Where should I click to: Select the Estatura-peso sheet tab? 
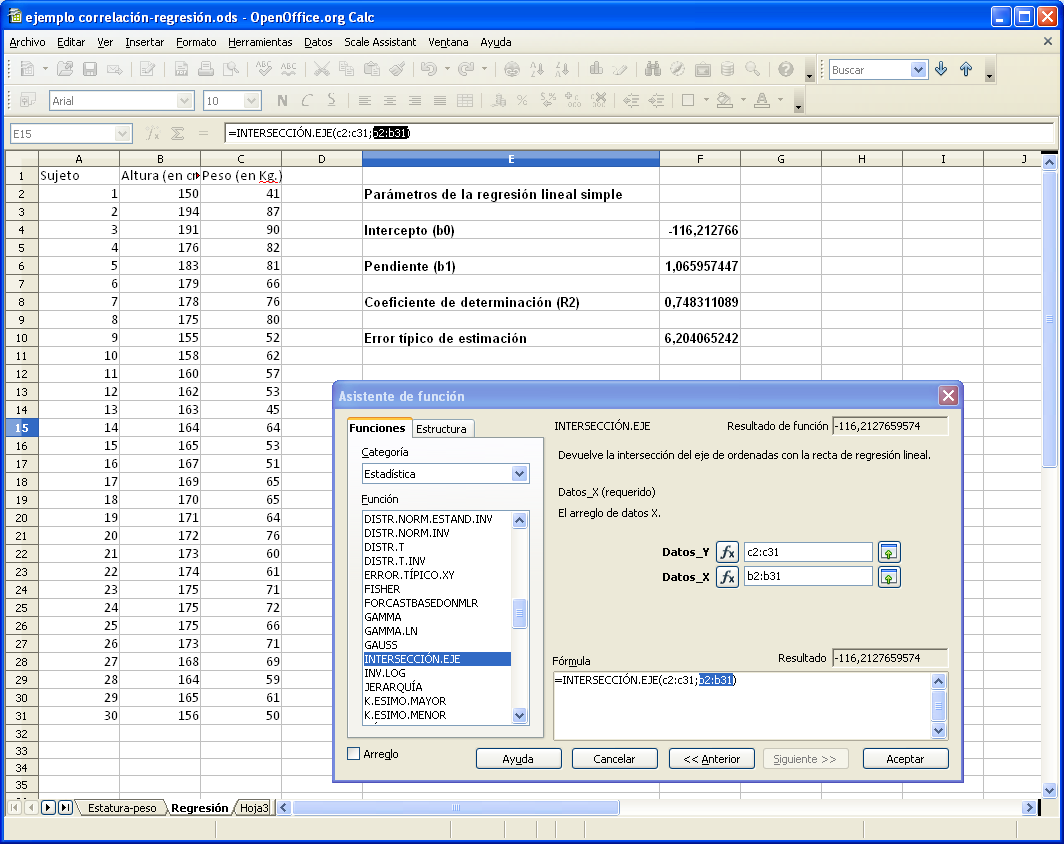(x=122, y=808)
